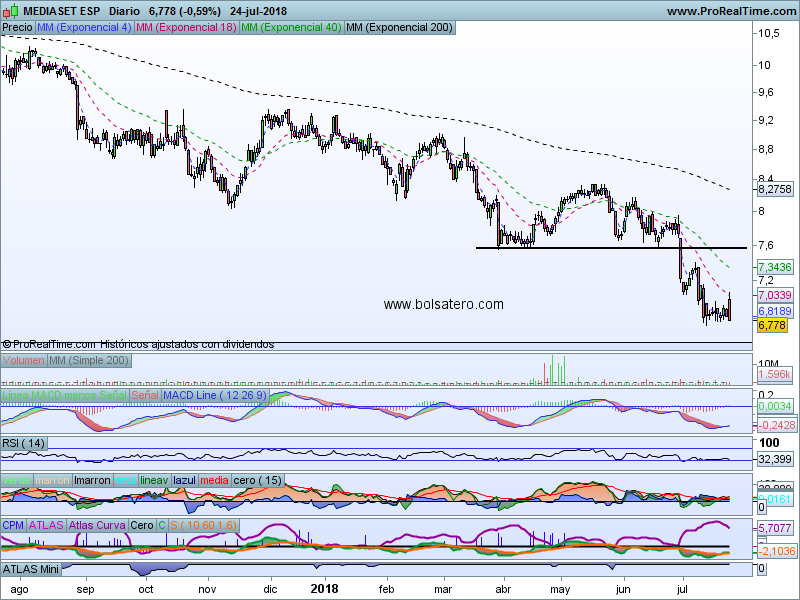The width and height of the screenshot is (800, 600).
Task: Click the MM (Simple 200) volume label
Action: coord(91,360)
